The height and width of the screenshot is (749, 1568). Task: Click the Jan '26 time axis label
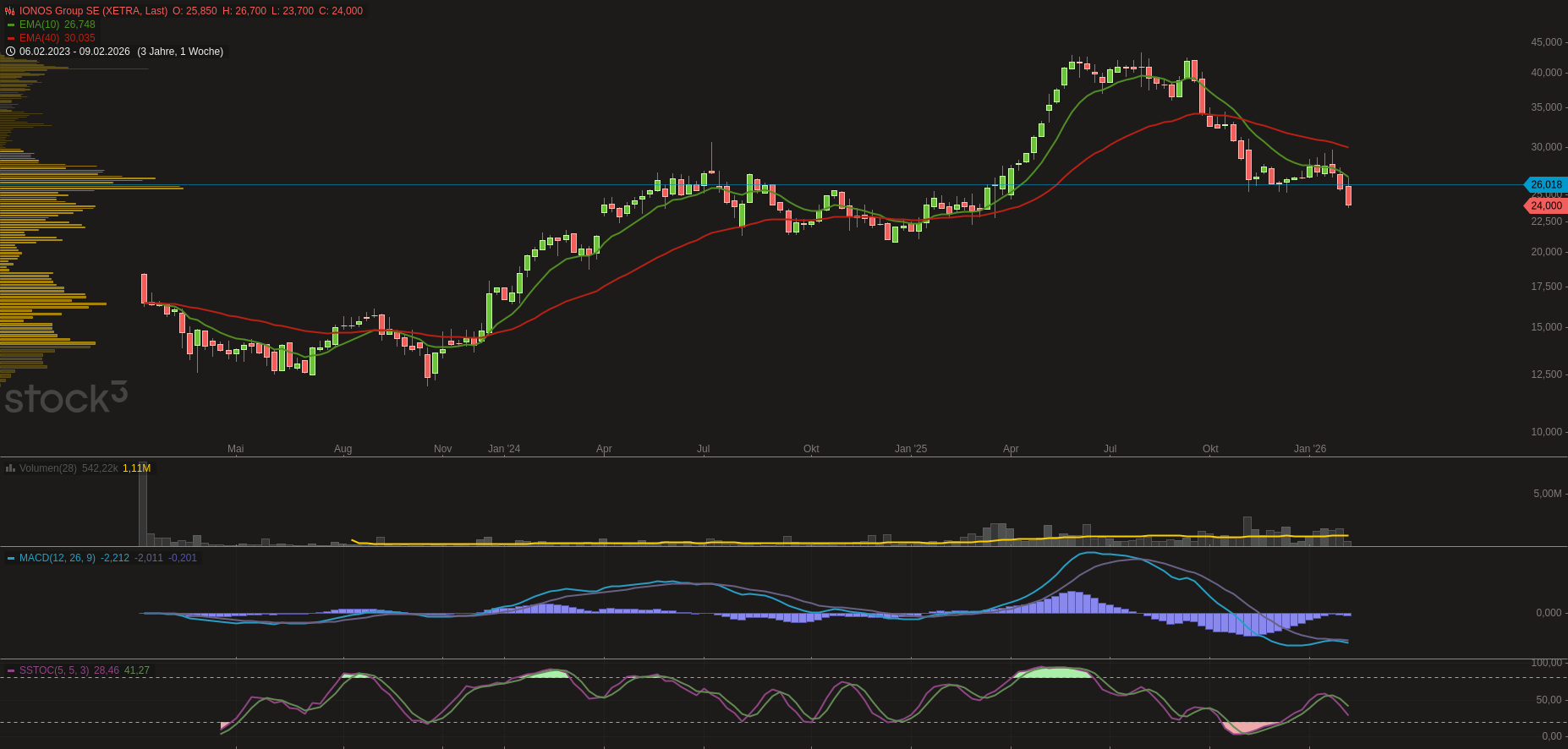tap(1309, 449)
